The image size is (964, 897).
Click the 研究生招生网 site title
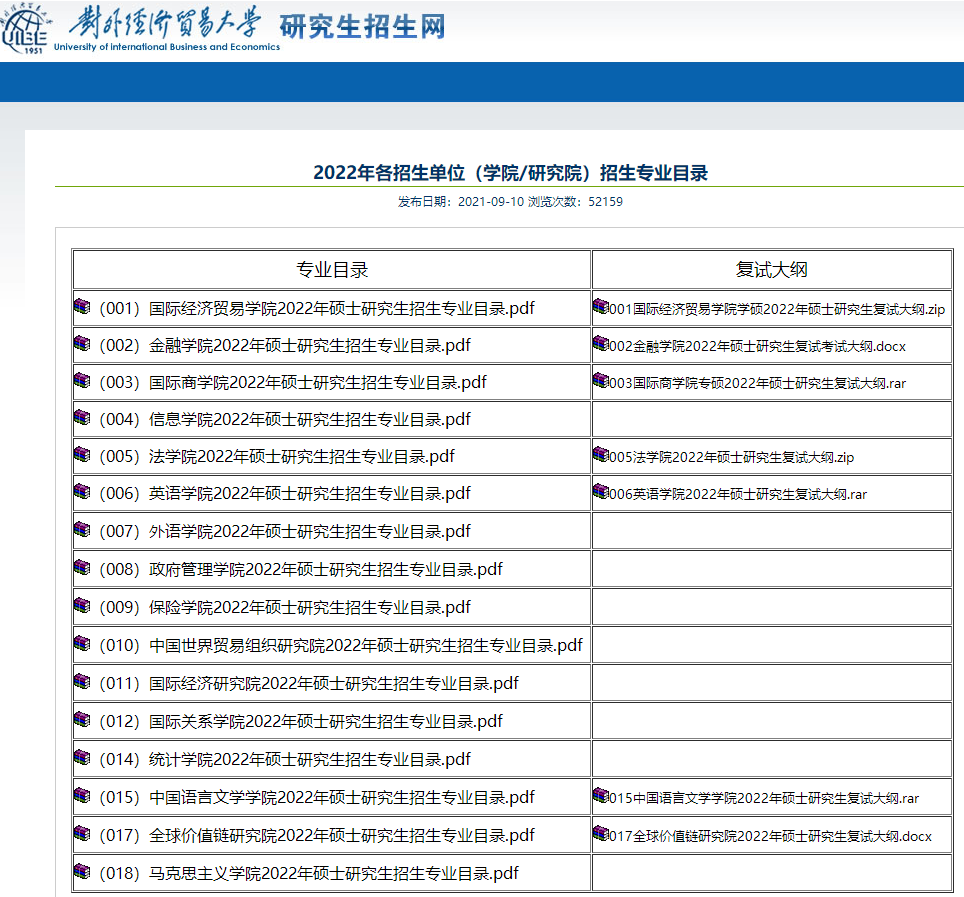click(x=363, y=26)
